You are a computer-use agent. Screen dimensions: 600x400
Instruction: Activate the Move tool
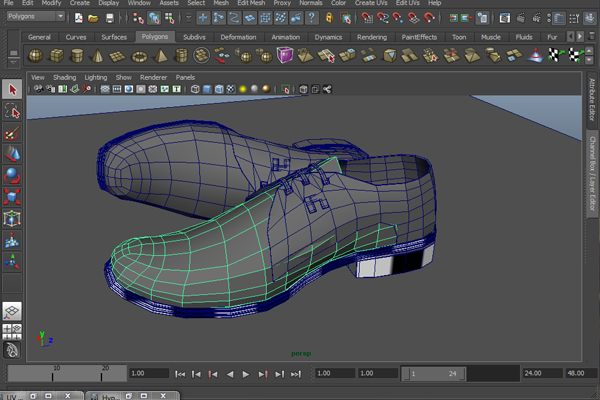[x=12, y=154]
